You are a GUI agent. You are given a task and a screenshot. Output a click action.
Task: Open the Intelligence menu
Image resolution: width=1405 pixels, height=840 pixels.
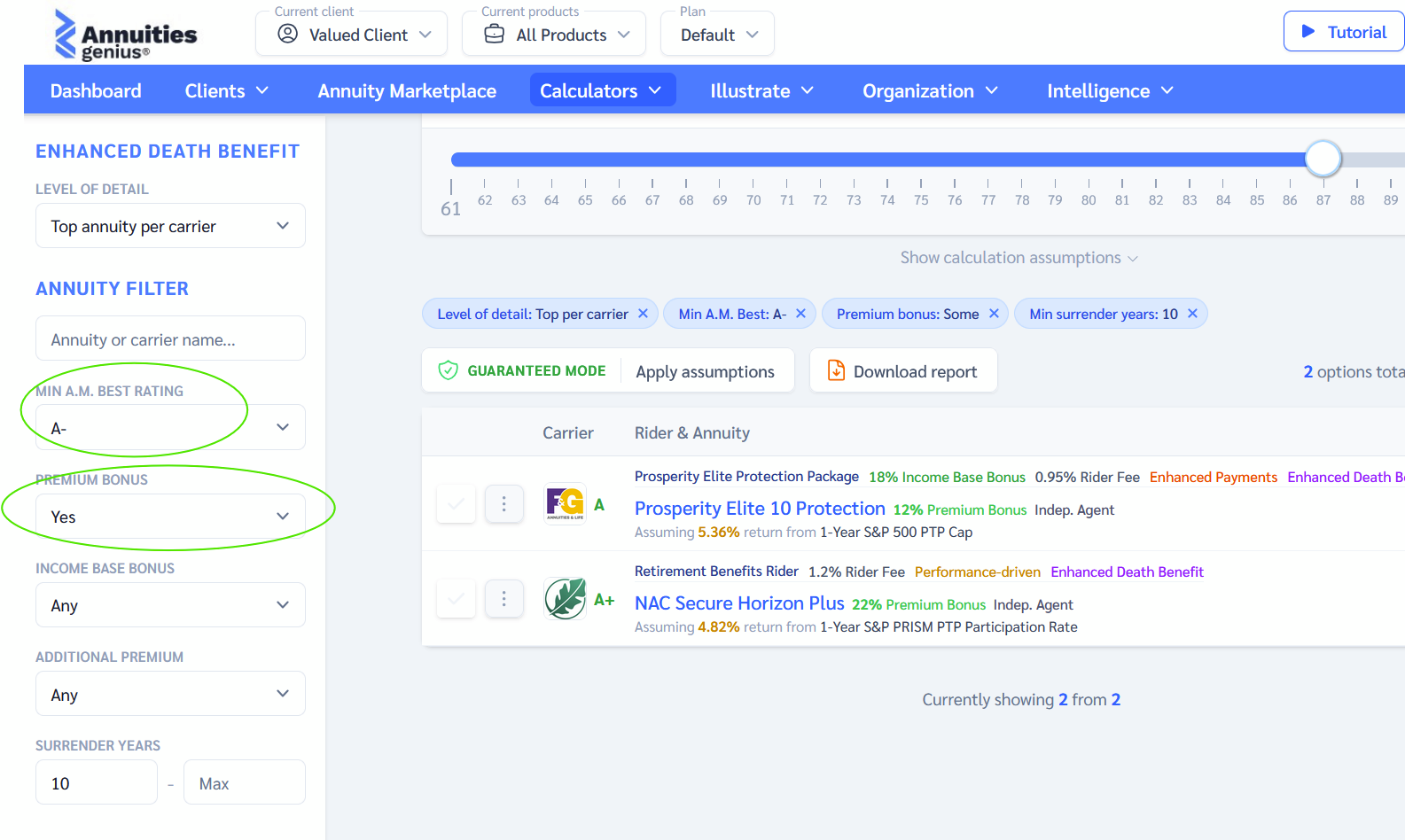point(1110,90)
